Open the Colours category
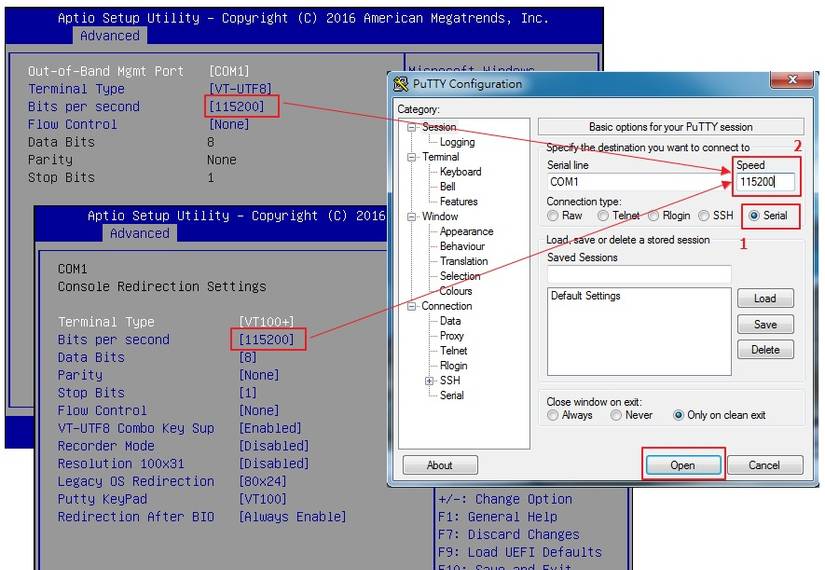Viewport: 825px width, 570px height. [x=456, y=291]
